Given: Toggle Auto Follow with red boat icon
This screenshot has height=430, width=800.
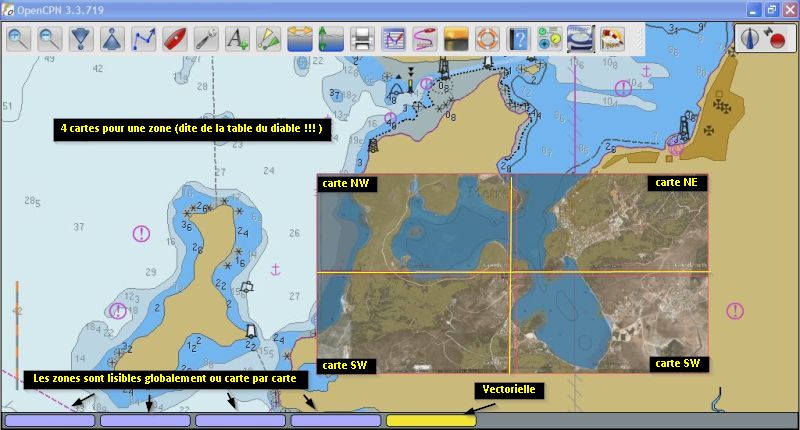Looking at the screenshot, I should click(175, 39).
